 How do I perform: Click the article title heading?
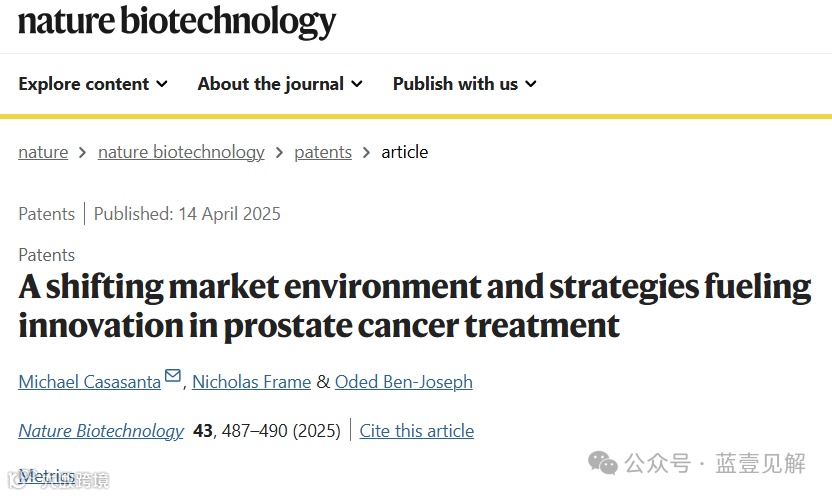coord(414,305)
